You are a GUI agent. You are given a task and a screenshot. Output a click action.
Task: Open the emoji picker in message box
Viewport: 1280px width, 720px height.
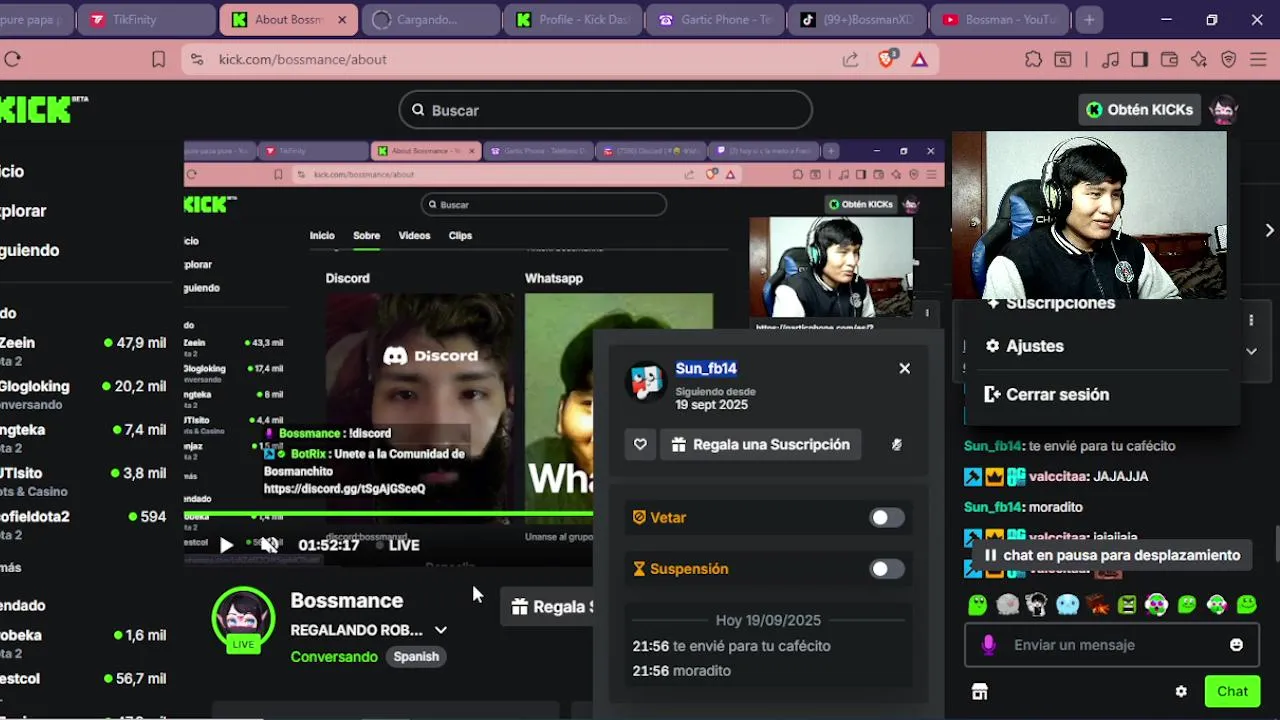(1236, 645)
